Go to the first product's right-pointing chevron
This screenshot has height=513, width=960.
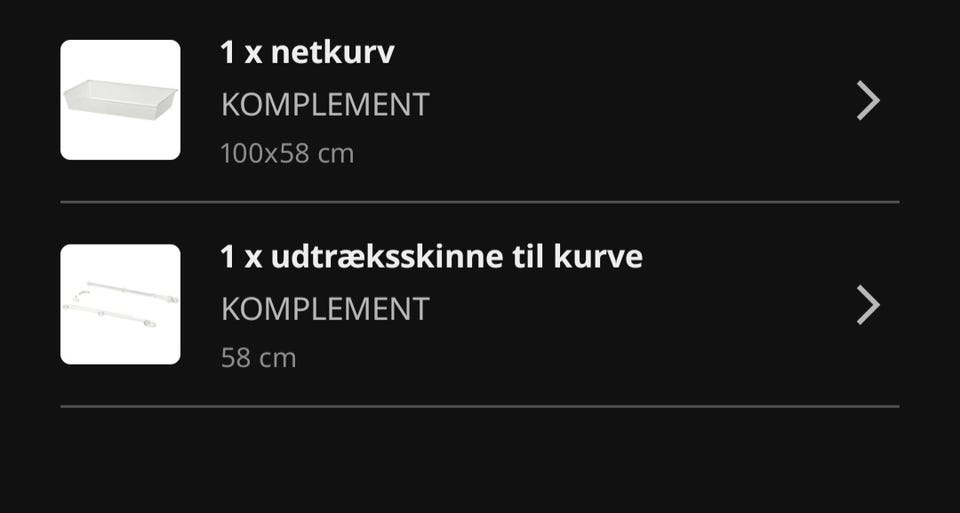pyautogui.click(x=868, y=100)
